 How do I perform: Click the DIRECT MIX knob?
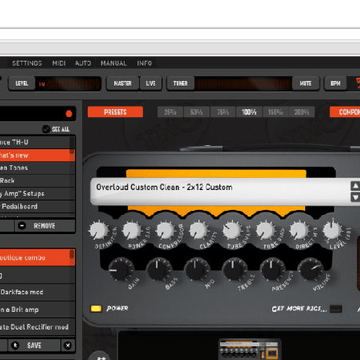coord(299,231)
